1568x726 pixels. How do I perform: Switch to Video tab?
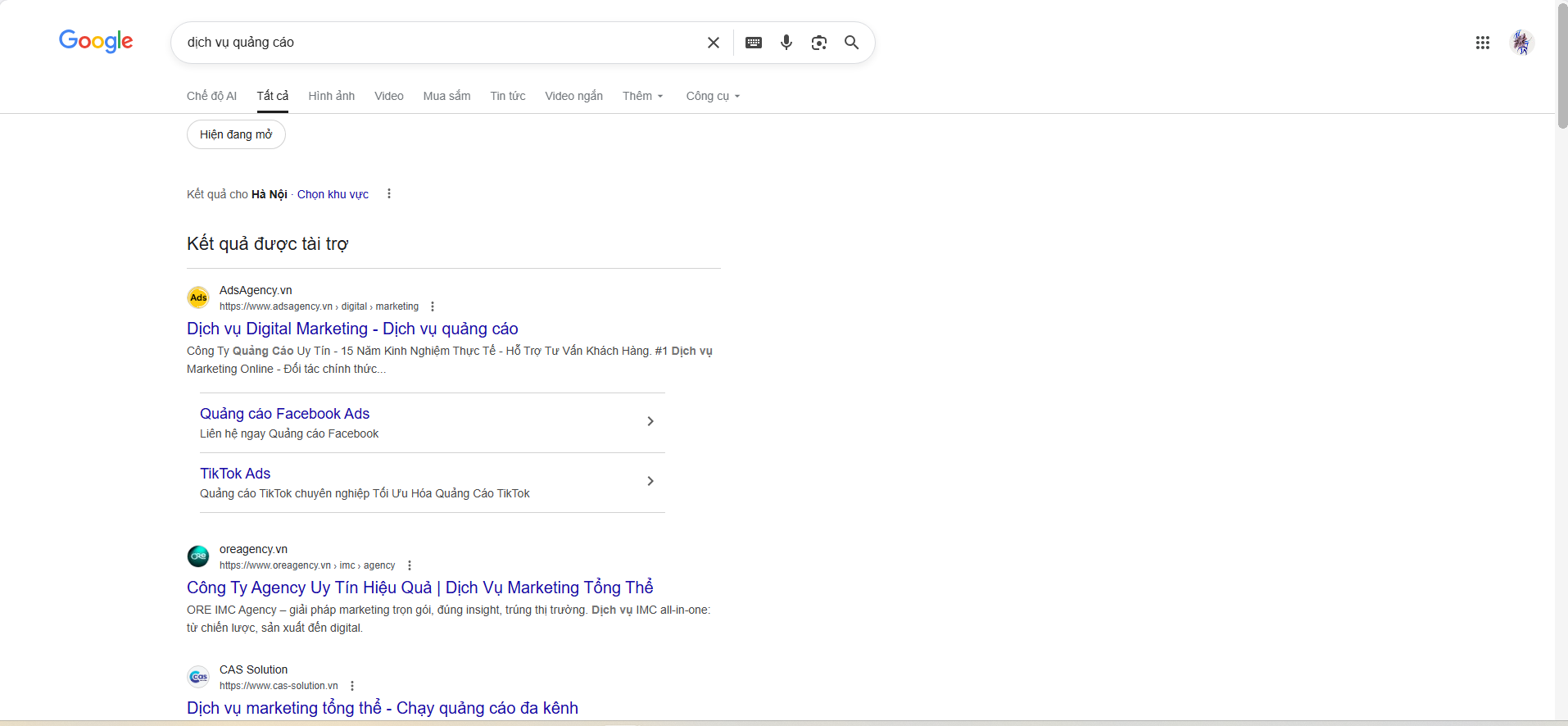(x=389, y=96)
